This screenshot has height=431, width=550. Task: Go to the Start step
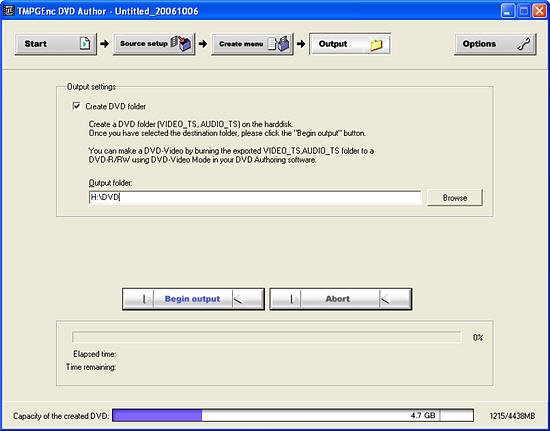[x=55, y=44]
